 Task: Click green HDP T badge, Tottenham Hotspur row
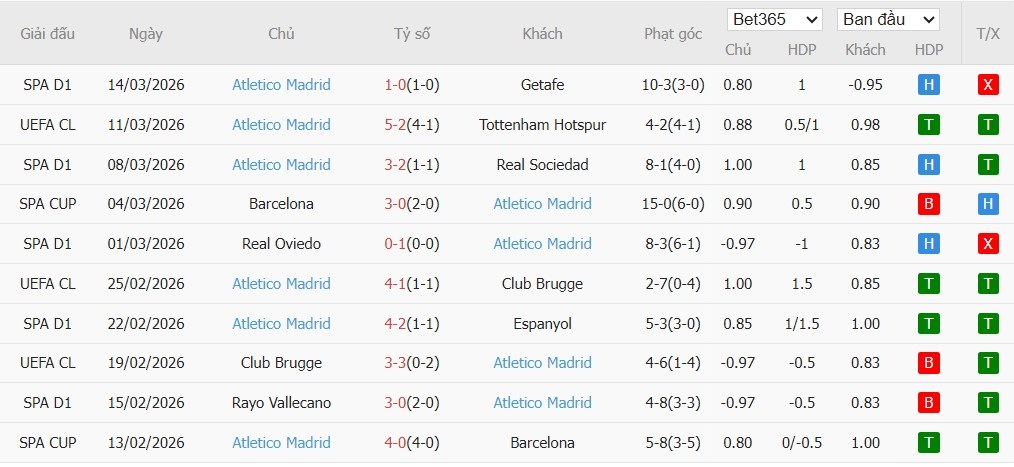(928, 125)
